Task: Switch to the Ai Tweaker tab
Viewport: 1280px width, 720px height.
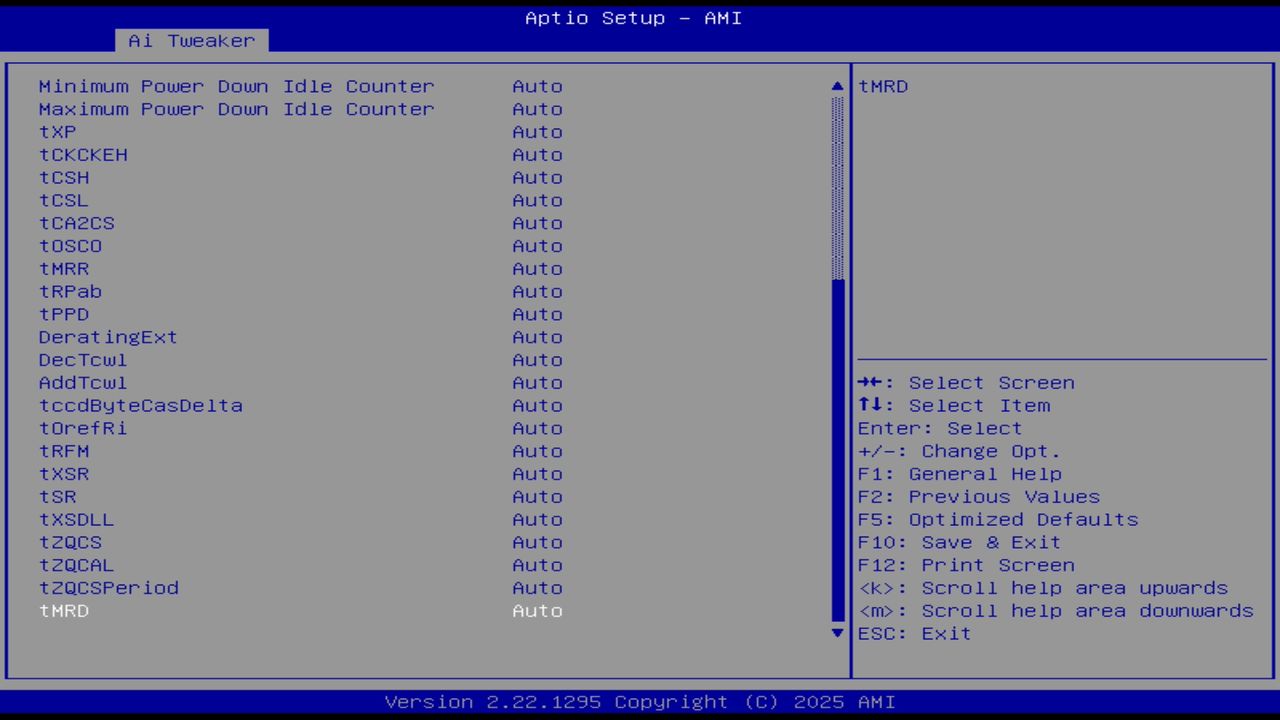Action: click(190, 41)
